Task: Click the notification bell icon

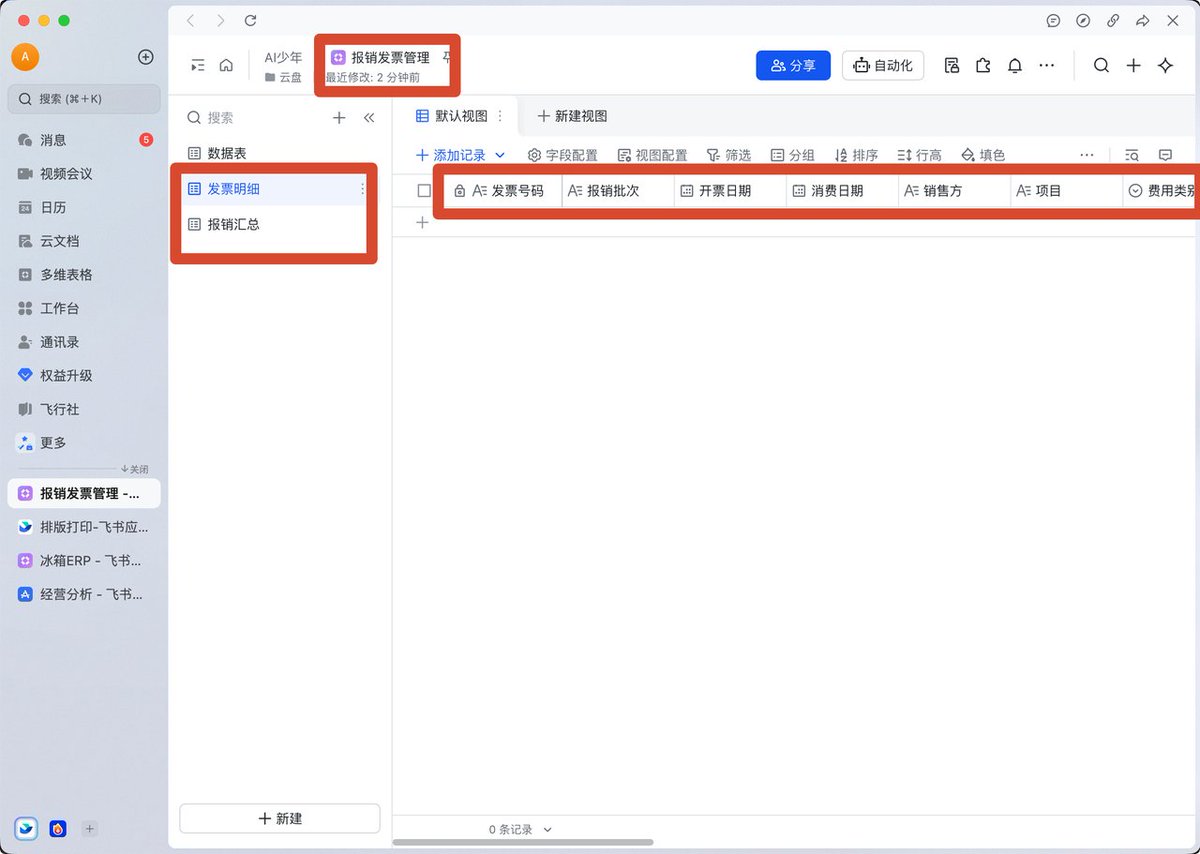Action: (1014, 66)
